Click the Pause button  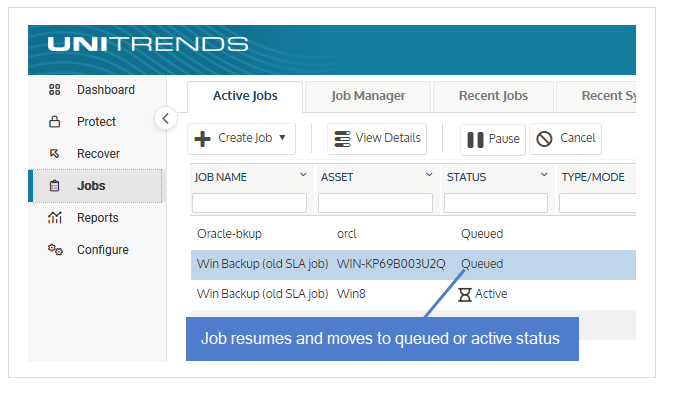pos(493,140)
